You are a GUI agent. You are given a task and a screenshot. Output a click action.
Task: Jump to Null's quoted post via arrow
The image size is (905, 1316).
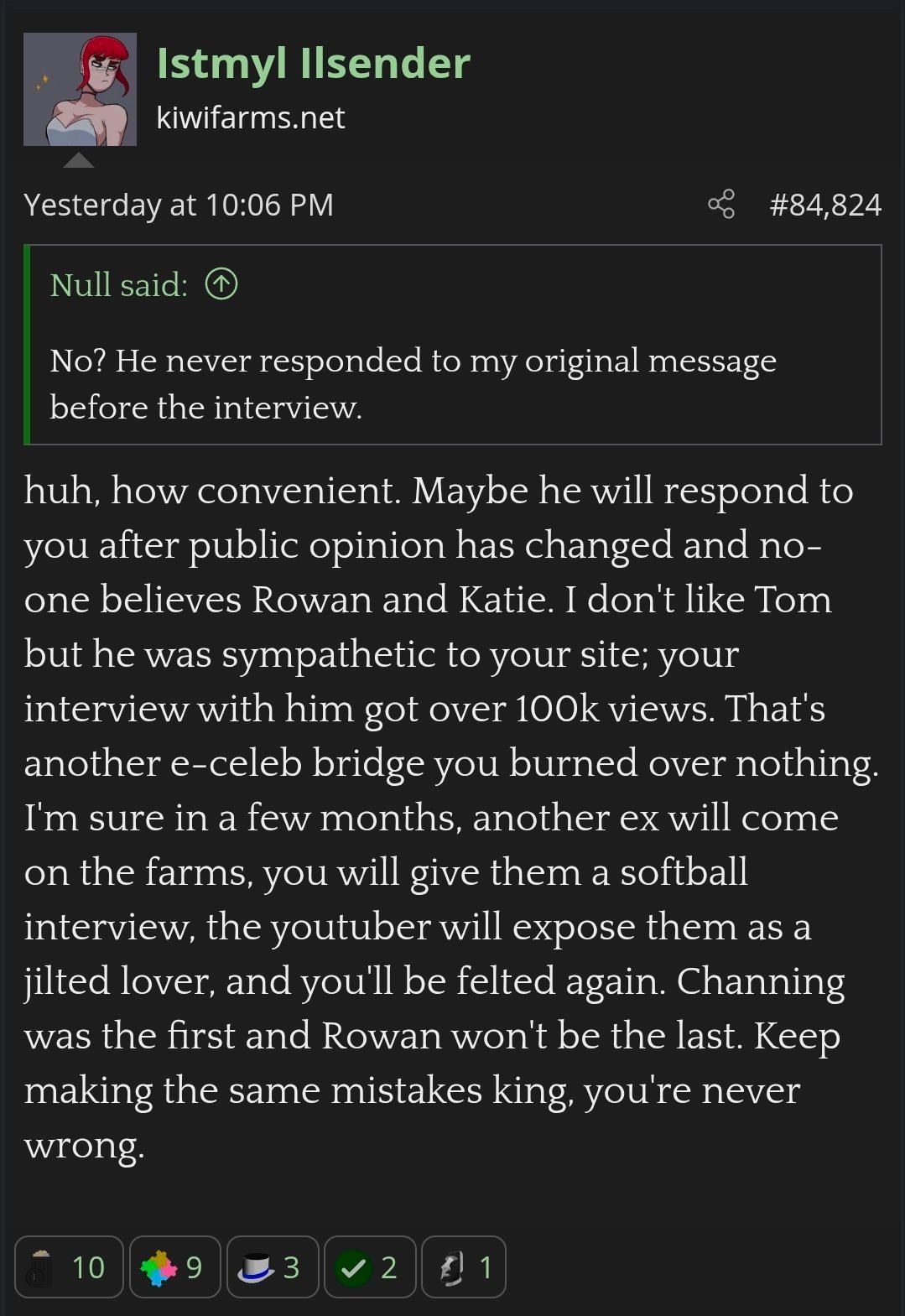(x=222, y=284)
